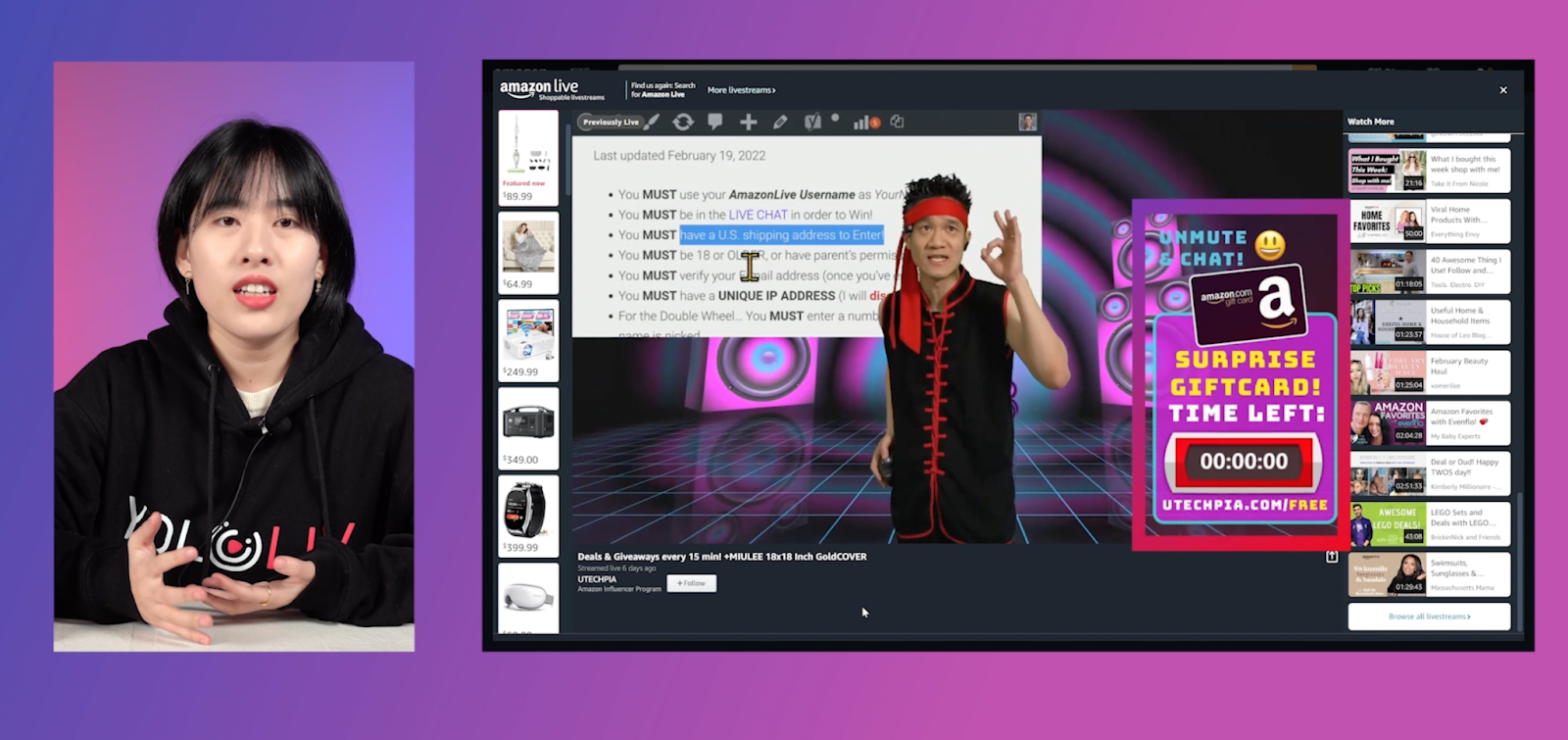Click 'AmazonLive Username' rule text
This screenshot has height=740, width=1568.
coord(791,195)
